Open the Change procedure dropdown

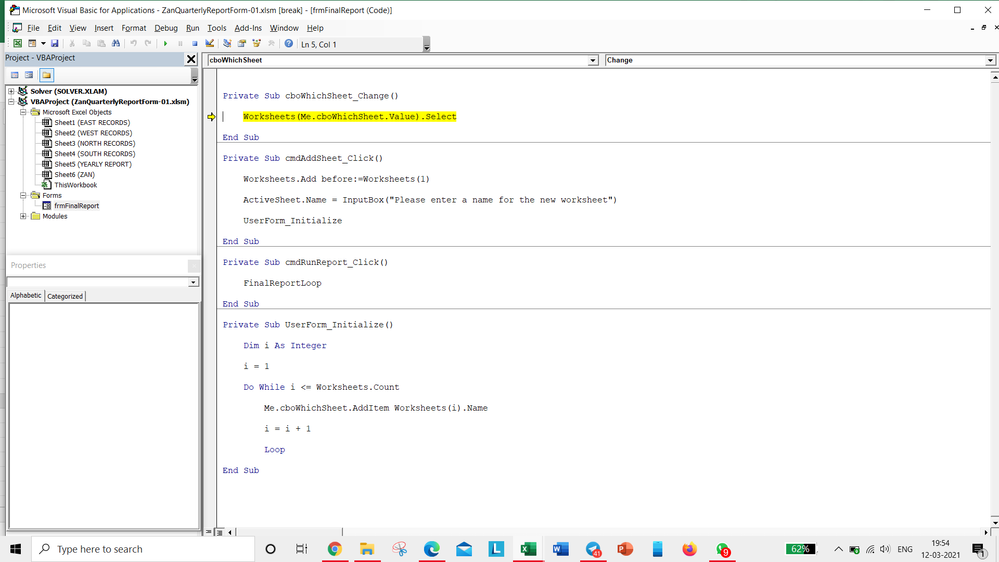[x=990, y=60]
